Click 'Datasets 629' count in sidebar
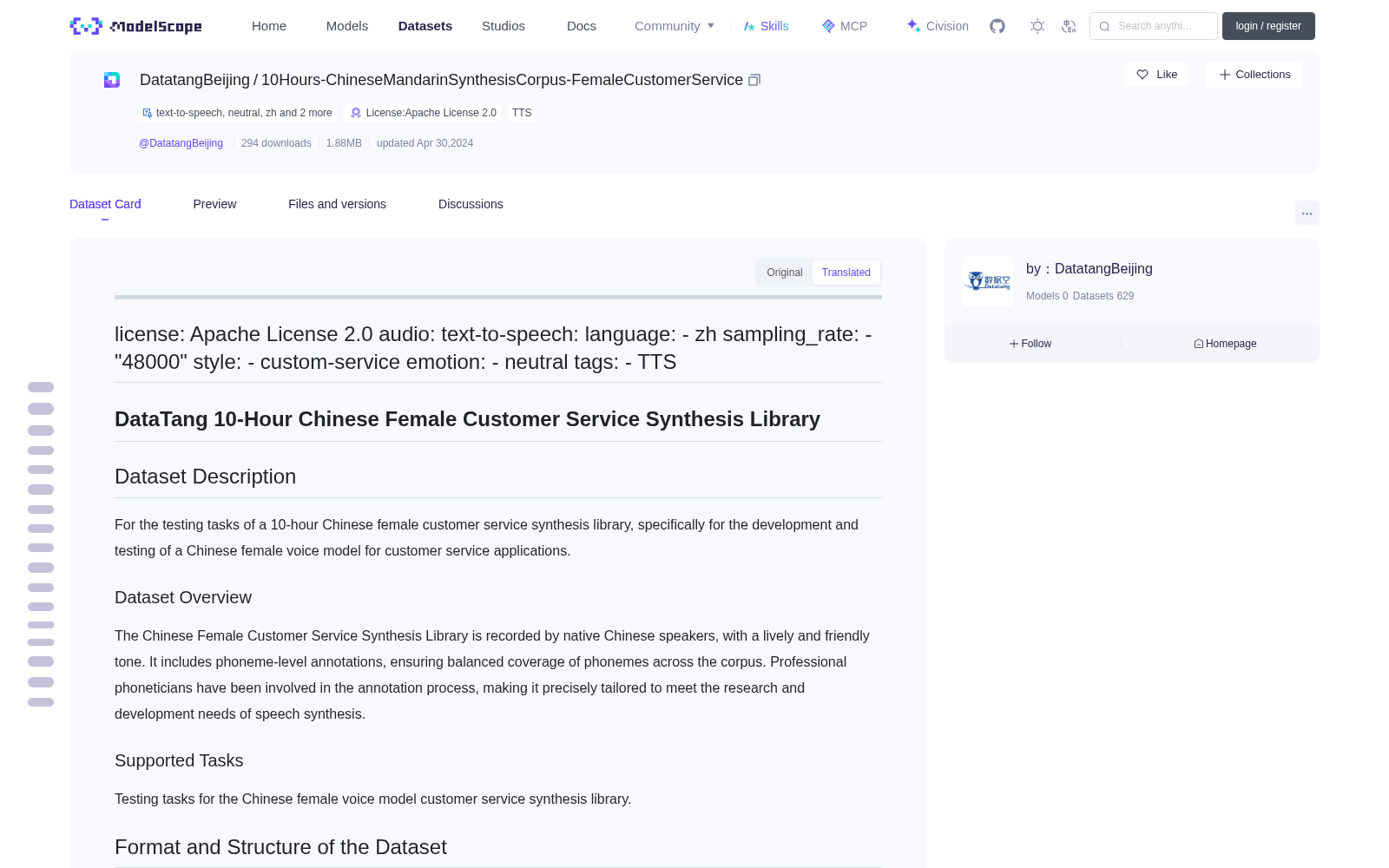Image resolution: width=1389 pixels, height=868 pixels. tap(1103, 296)
